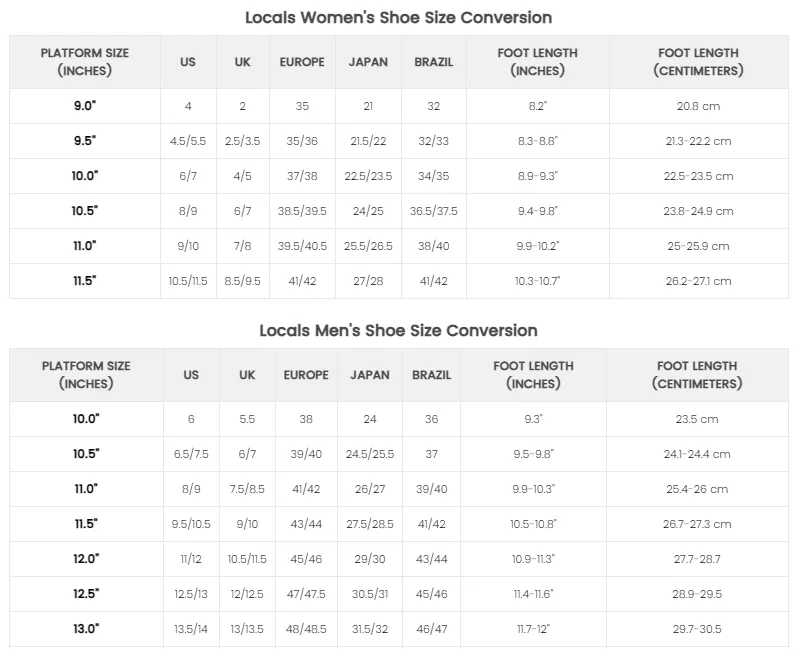Click the '8.9-9.3"' foot length cell

click(538, 176)
